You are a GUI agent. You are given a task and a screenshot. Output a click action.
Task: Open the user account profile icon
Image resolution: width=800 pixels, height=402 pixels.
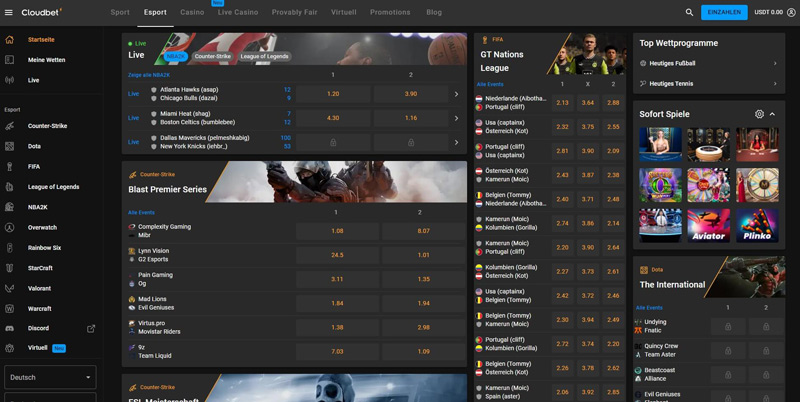(791, 12)
